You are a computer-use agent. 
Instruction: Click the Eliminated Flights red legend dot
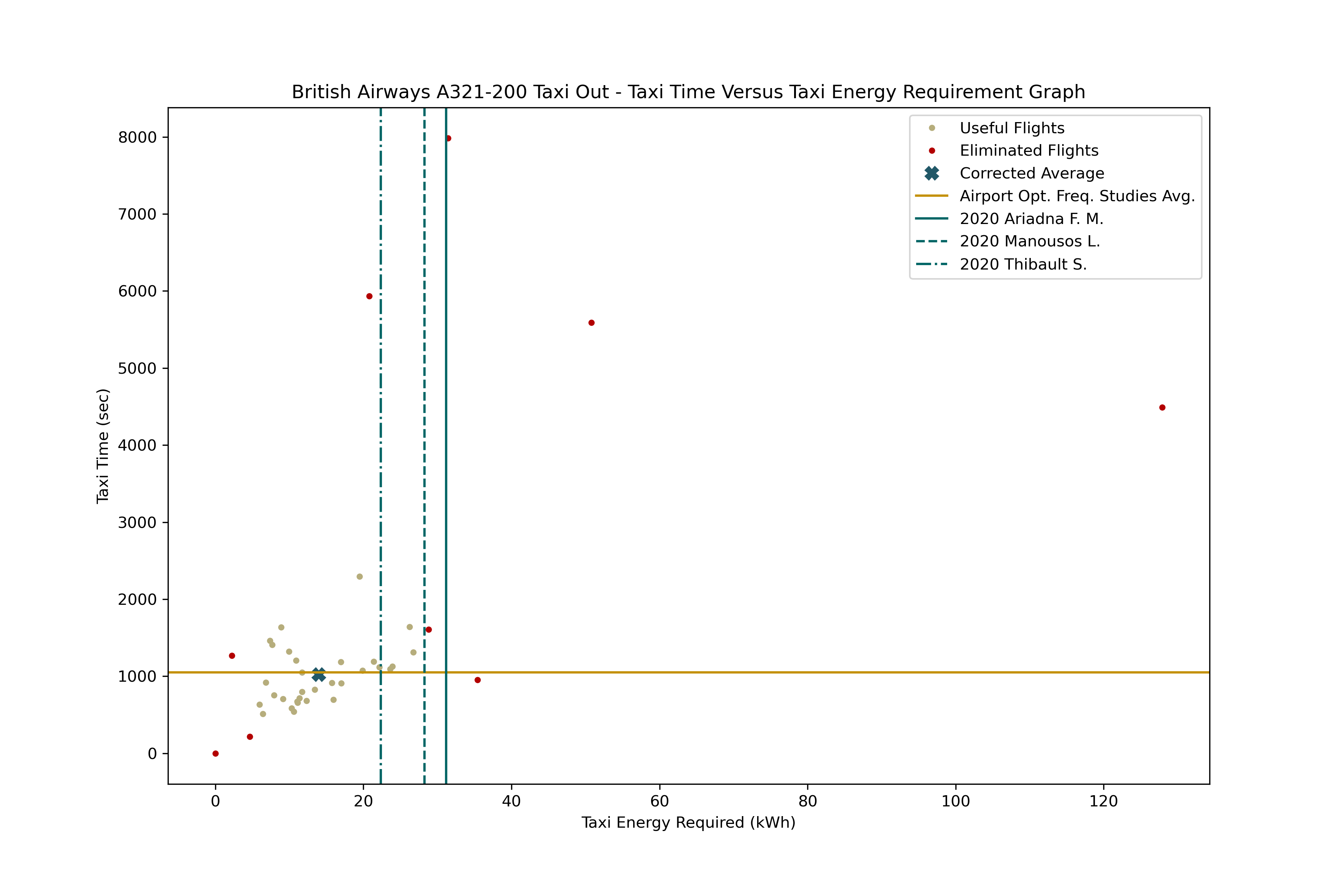pyautogui.click(x=931, y=151)
